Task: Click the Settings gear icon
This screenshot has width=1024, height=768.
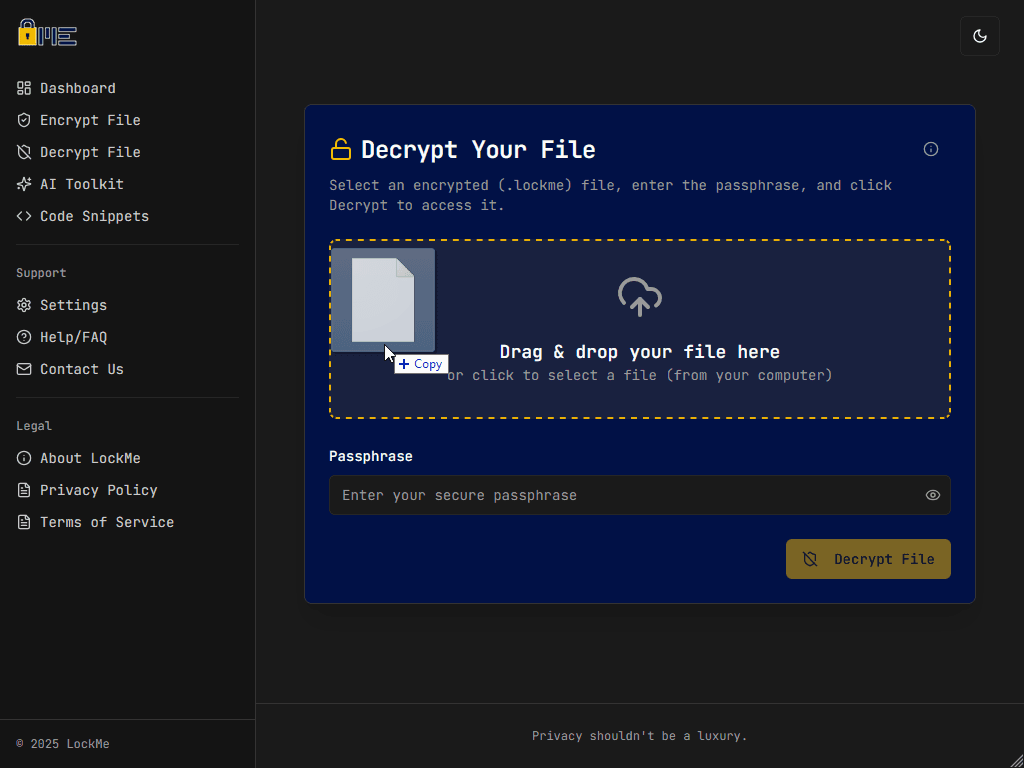Action: (x=24, y=305)
